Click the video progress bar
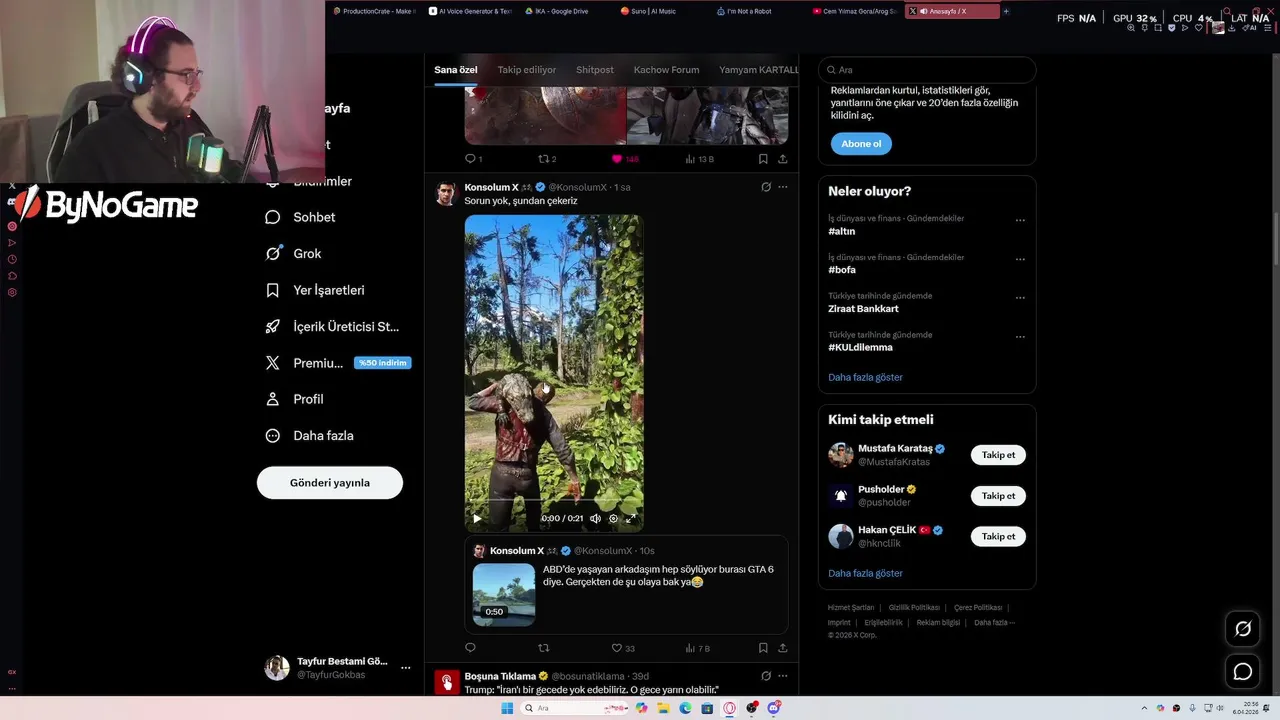Image resolution: width=1280 pixels, height=720 pixels. click(x=553, y=499)
